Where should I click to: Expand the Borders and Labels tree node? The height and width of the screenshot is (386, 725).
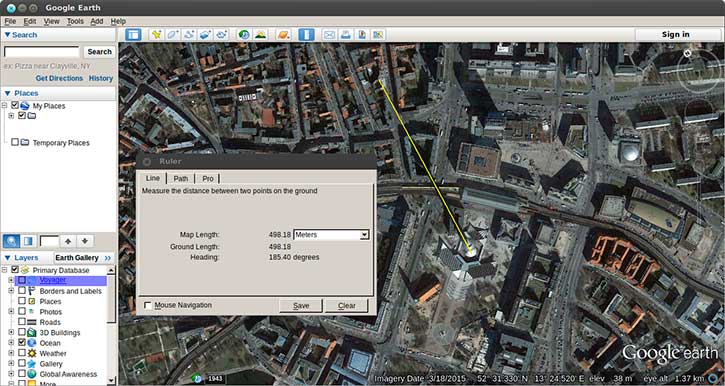[x=11, y=291]
